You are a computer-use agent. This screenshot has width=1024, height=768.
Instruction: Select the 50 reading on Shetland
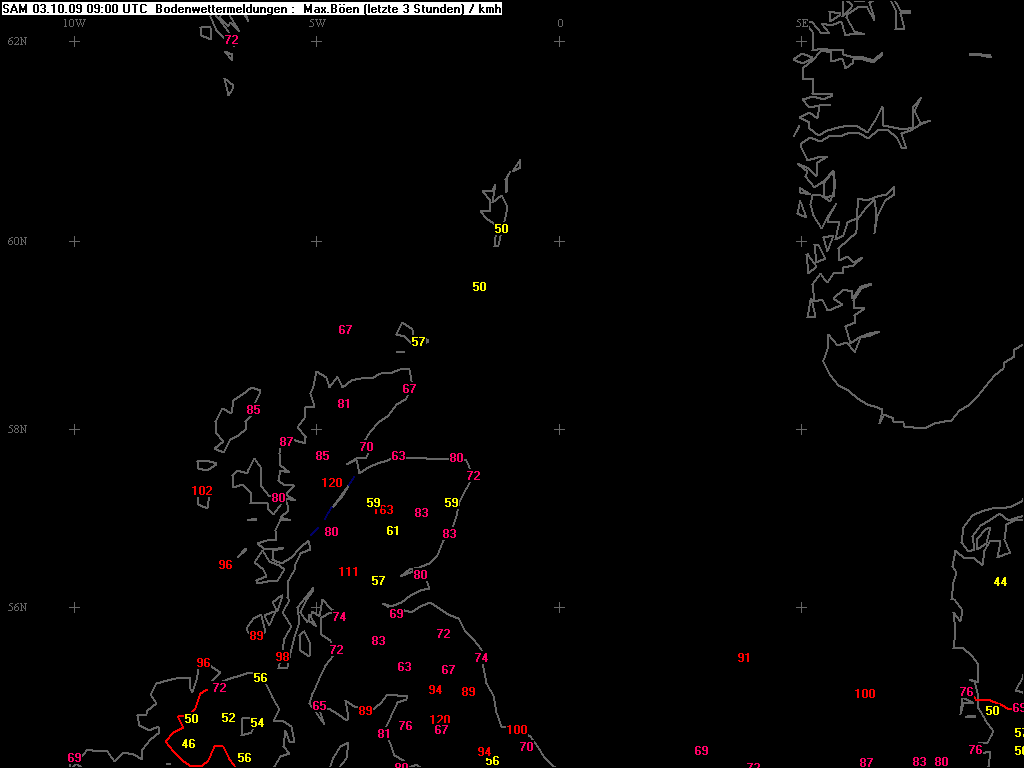point(501,229)
